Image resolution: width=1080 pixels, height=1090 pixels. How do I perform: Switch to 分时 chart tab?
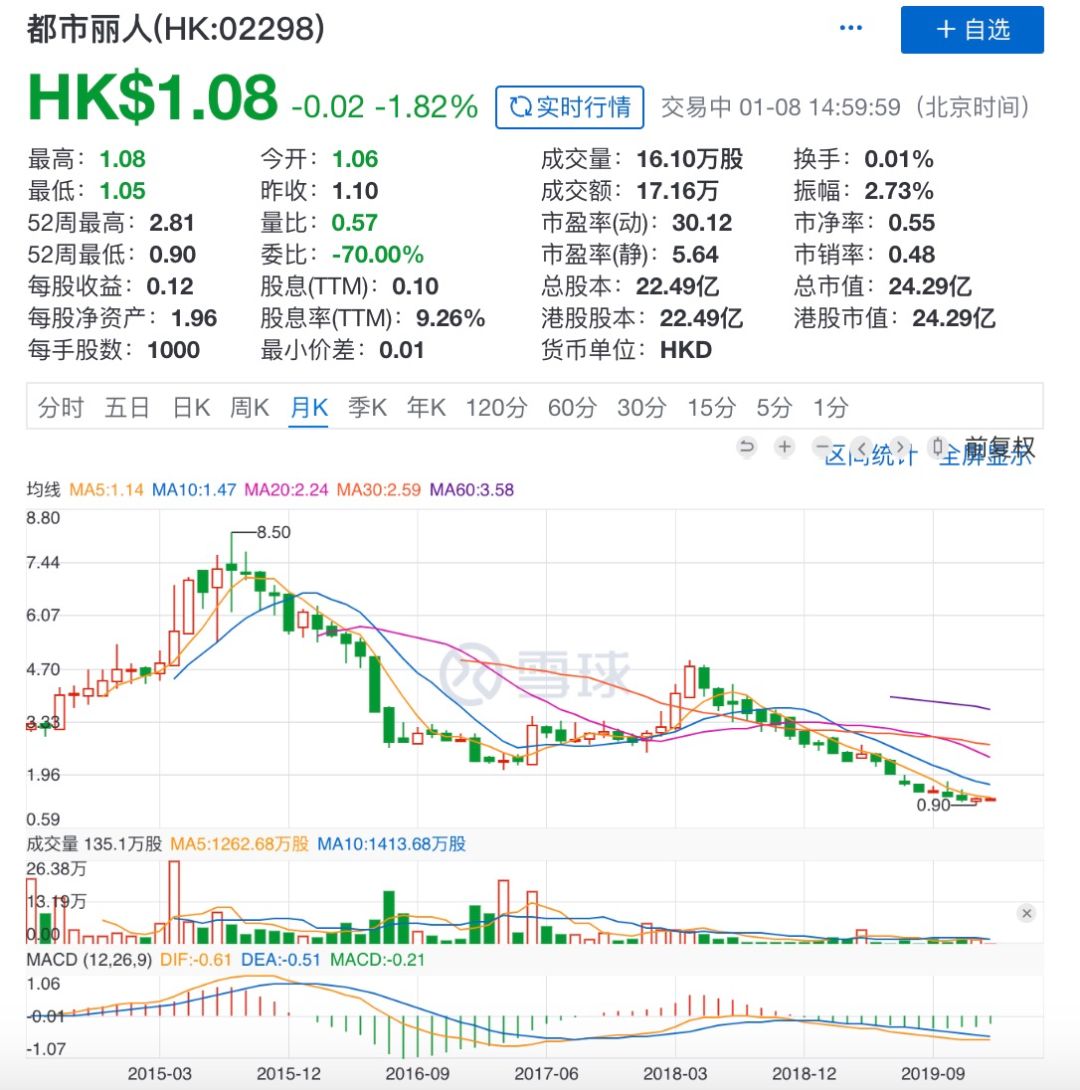click(60, 407)
